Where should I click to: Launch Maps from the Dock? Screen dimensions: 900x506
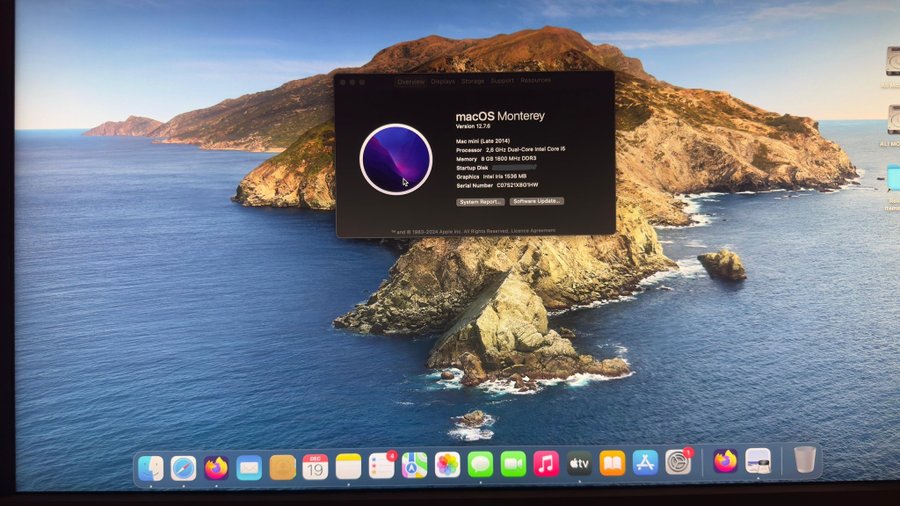[414, 465]
